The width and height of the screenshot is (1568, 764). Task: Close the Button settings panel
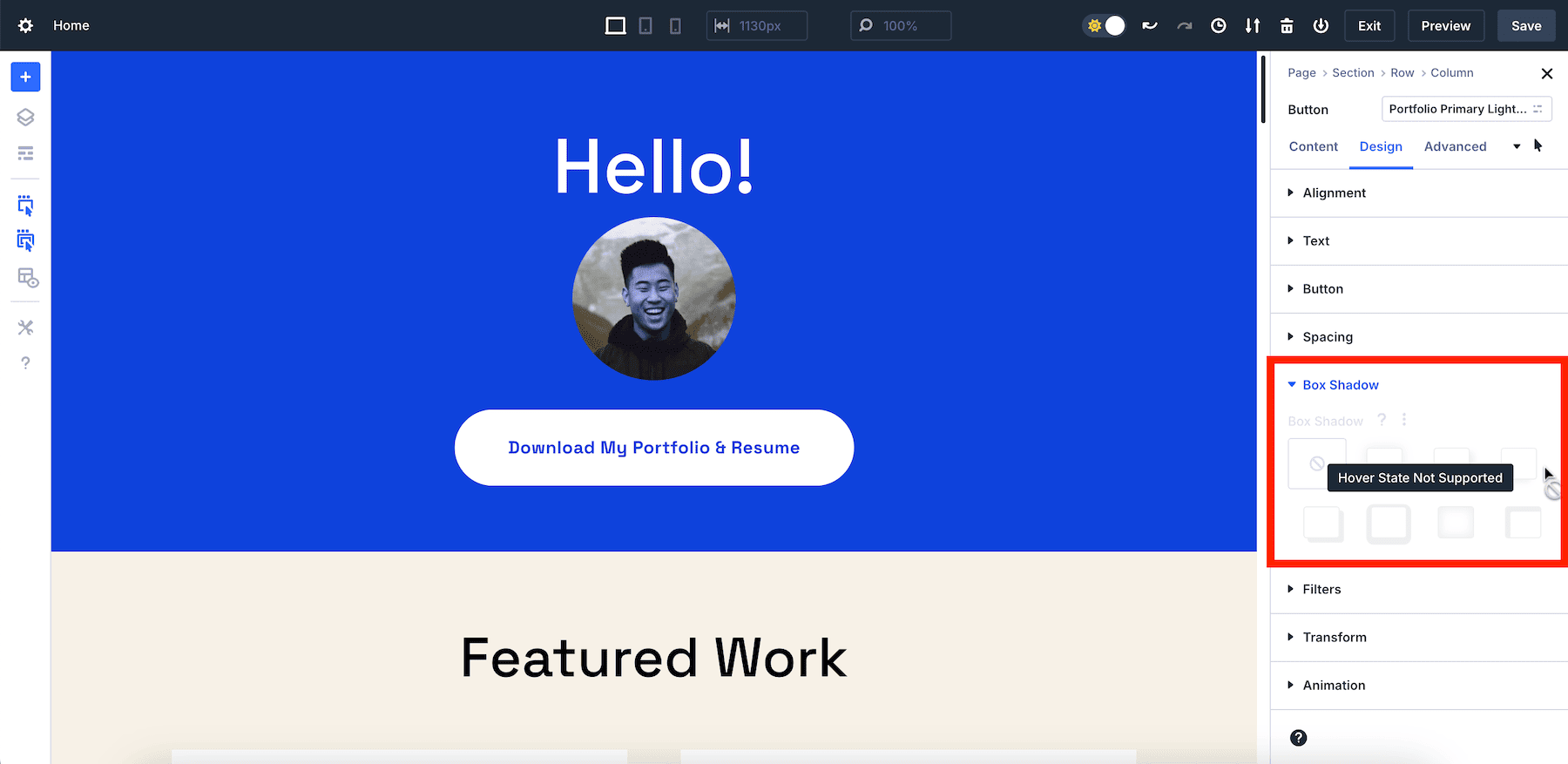pyautogui.click(x=1546, y=74)
